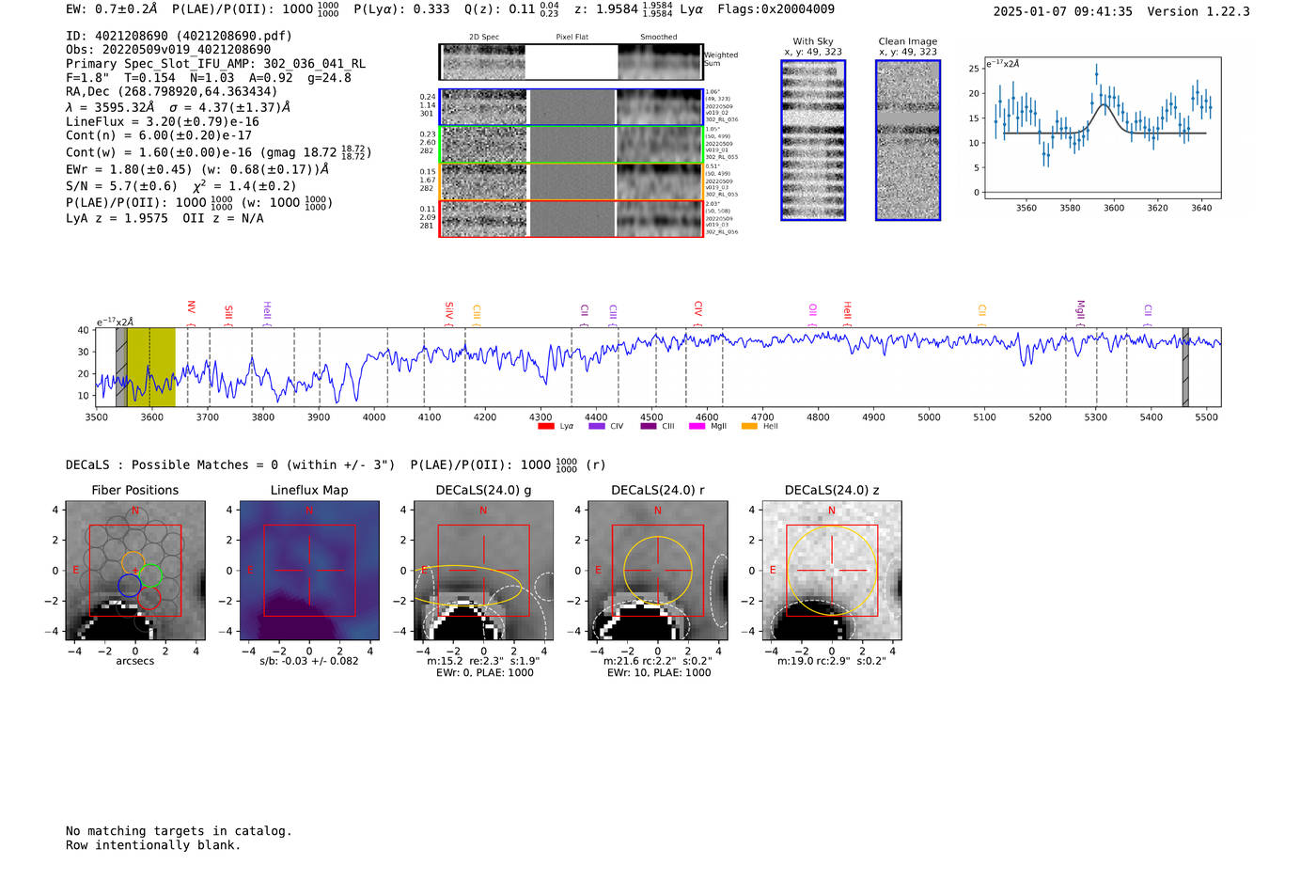Click the m:19.0 rc:2.9" caption
The width and height of the screenshot is (1316, 896).
coord(832,661)
